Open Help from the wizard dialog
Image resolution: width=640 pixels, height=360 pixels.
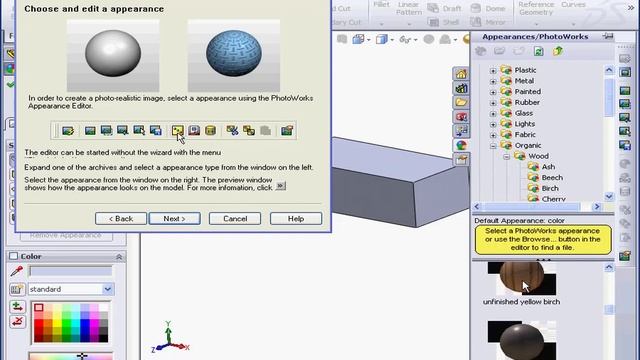tap(296, 219)
